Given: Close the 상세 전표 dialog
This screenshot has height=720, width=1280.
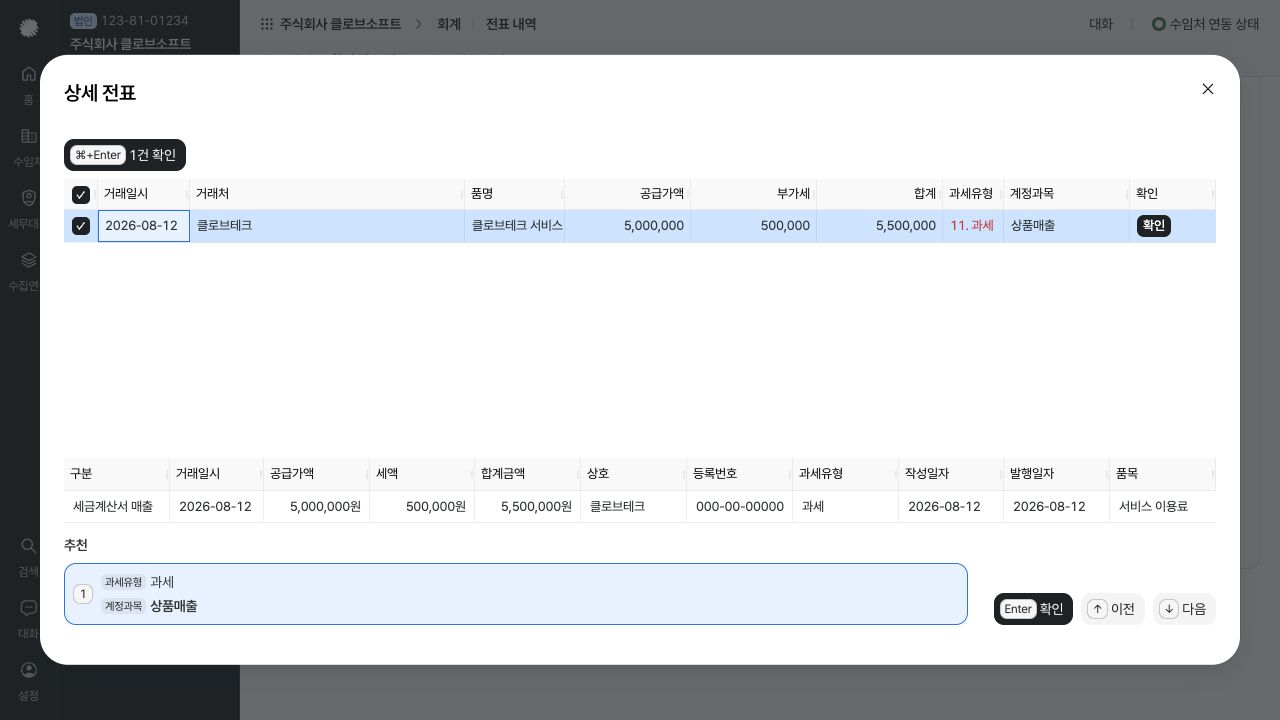Looking at the screenshot, I should (1208, 89).
